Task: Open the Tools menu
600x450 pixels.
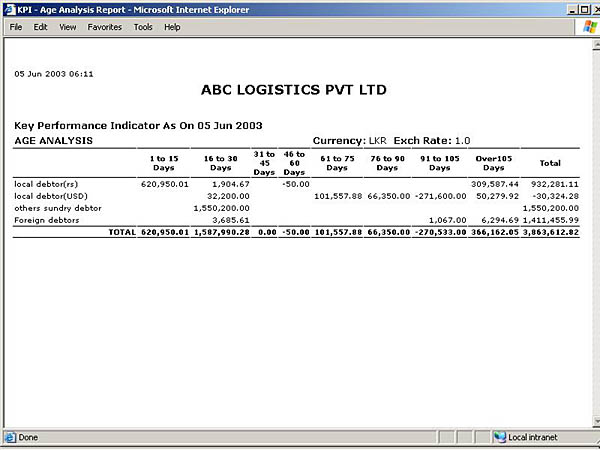Action: [x=143, y=27]
